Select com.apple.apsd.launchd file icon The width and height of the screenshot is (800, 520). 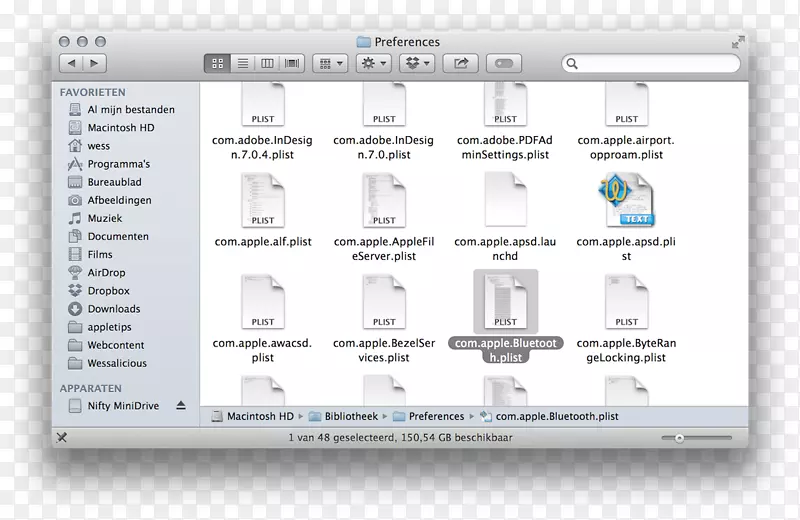[505, 200]
